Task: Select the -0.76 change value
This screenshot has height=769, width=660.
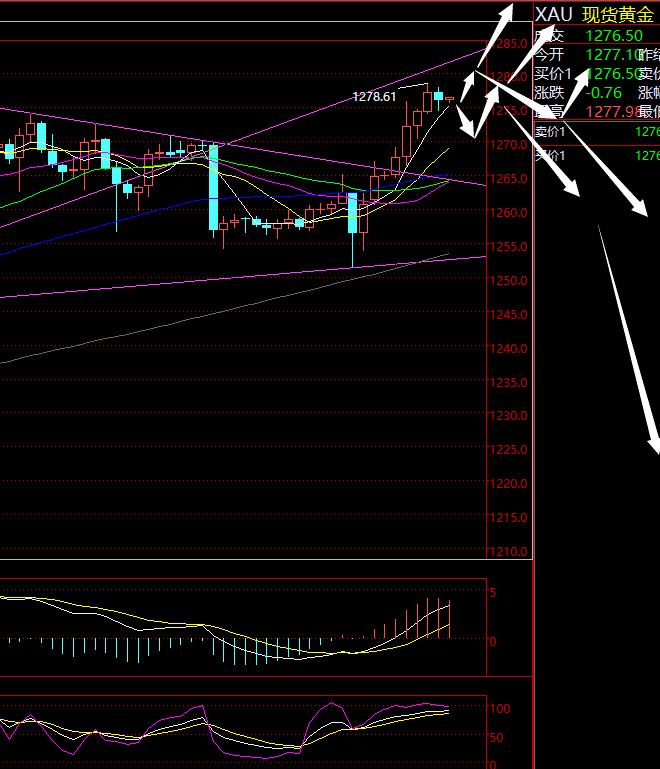Action: tap(604, 93)
